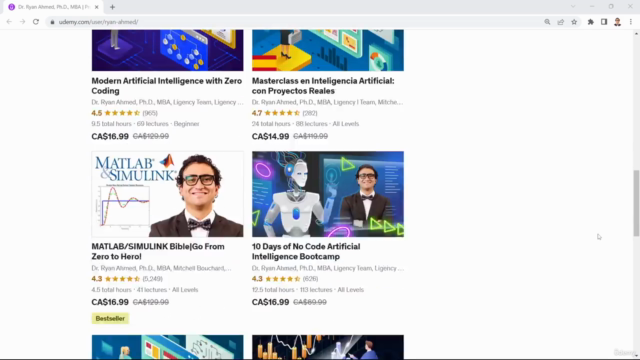Viewport: 640px width, 360px height.
Task: Close the Dr. Ryan Ahmed tab
Action: [x=97, y=7]
